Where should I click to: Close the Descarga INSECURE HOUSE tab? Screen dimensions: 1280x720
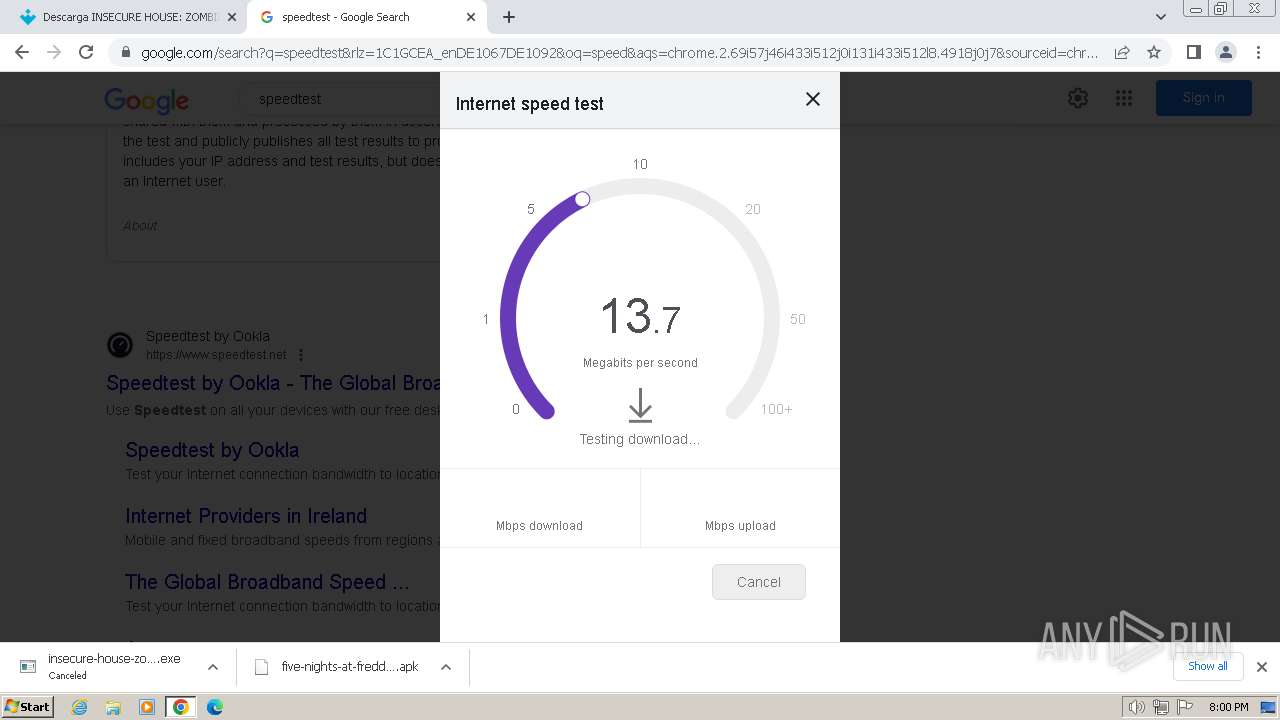pyautogui.click(x=232, y=17)
